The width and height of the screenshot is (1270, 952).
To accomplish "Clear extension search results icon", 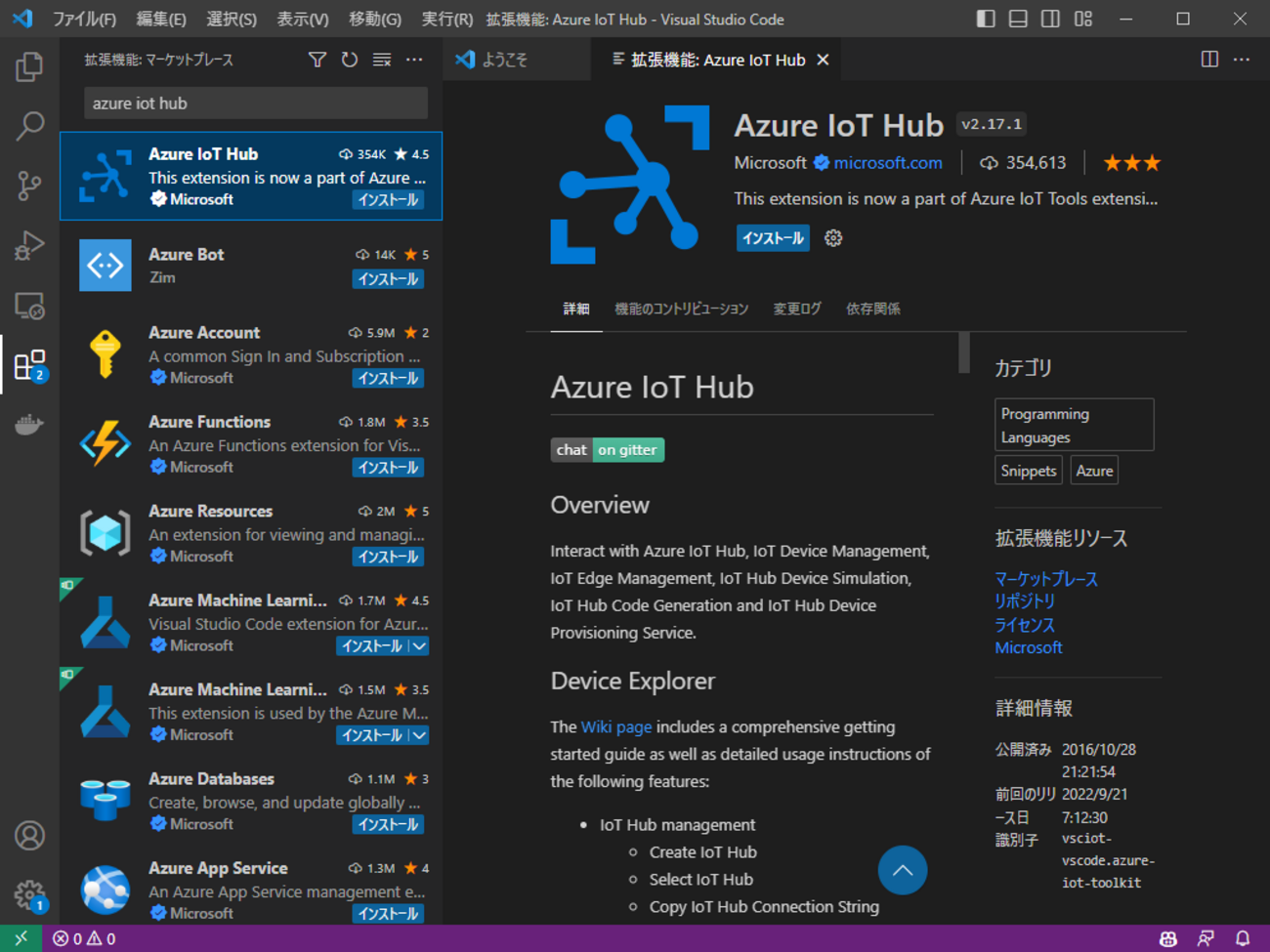I will click(x=382, y=60).
